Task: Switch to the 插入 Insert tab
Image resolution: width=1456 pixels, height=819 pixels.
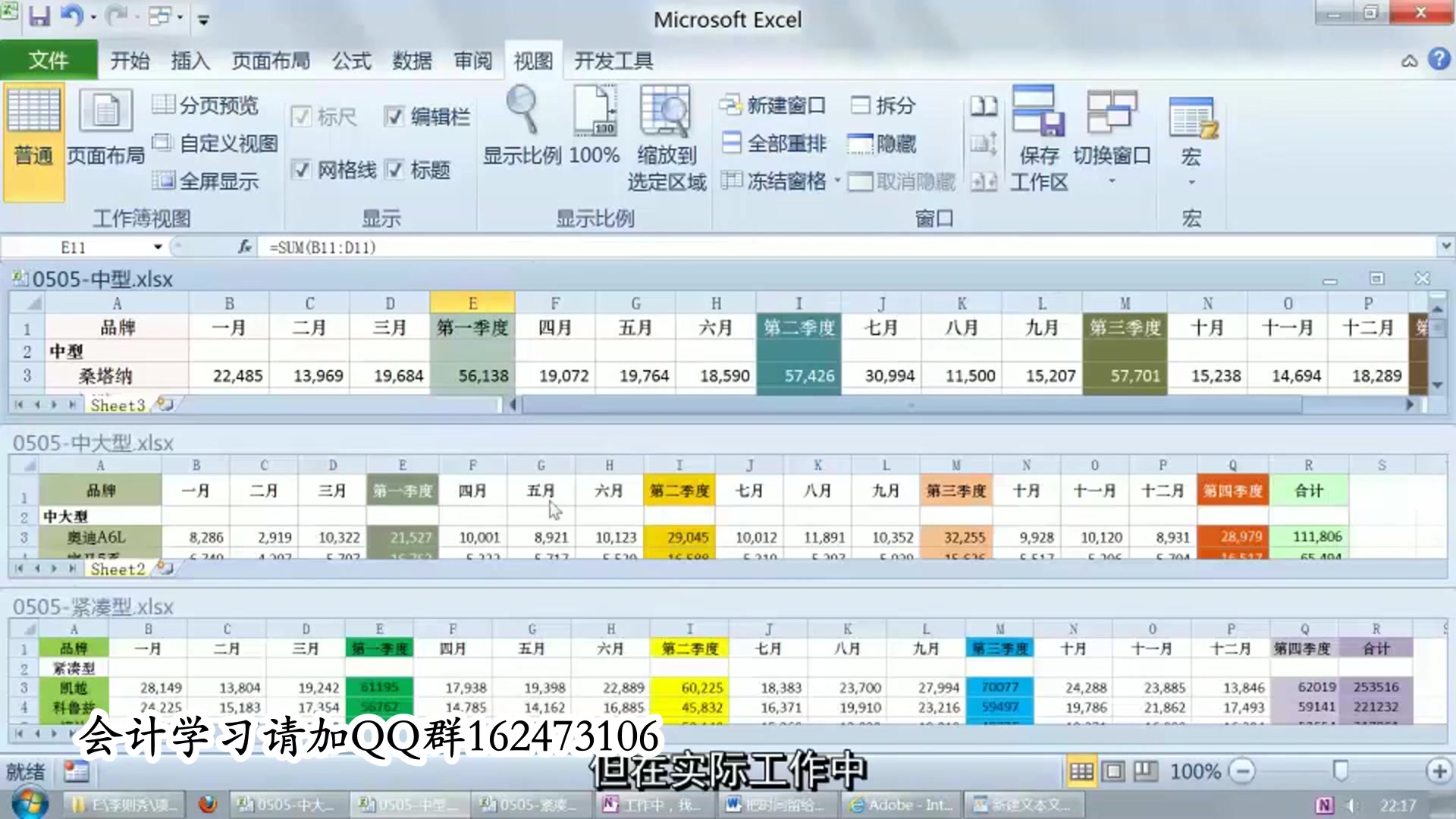Action: [x=190, y=61]
